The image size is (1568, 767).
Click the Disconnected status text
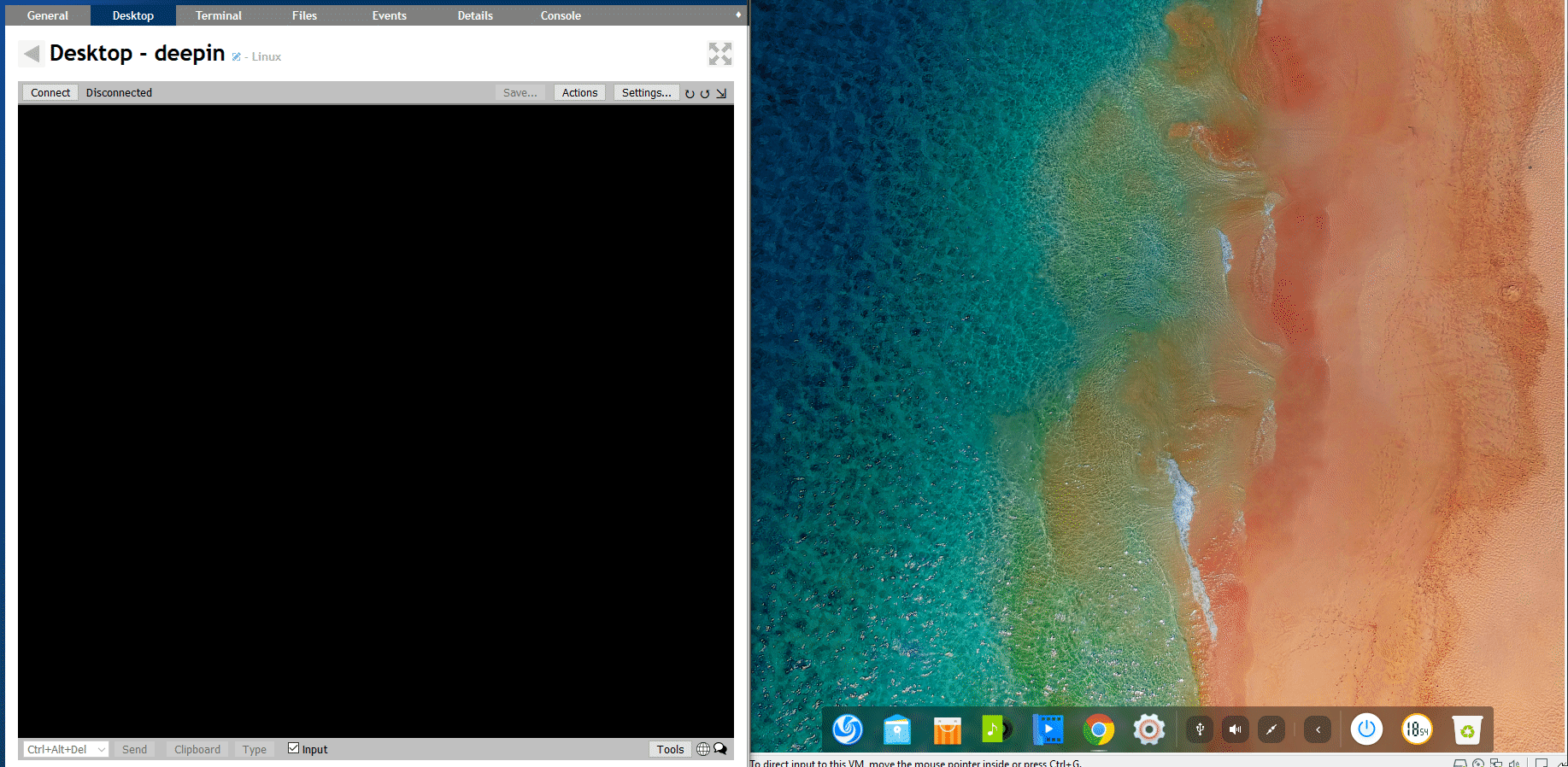pyautogui.click(x=119, y=92)
